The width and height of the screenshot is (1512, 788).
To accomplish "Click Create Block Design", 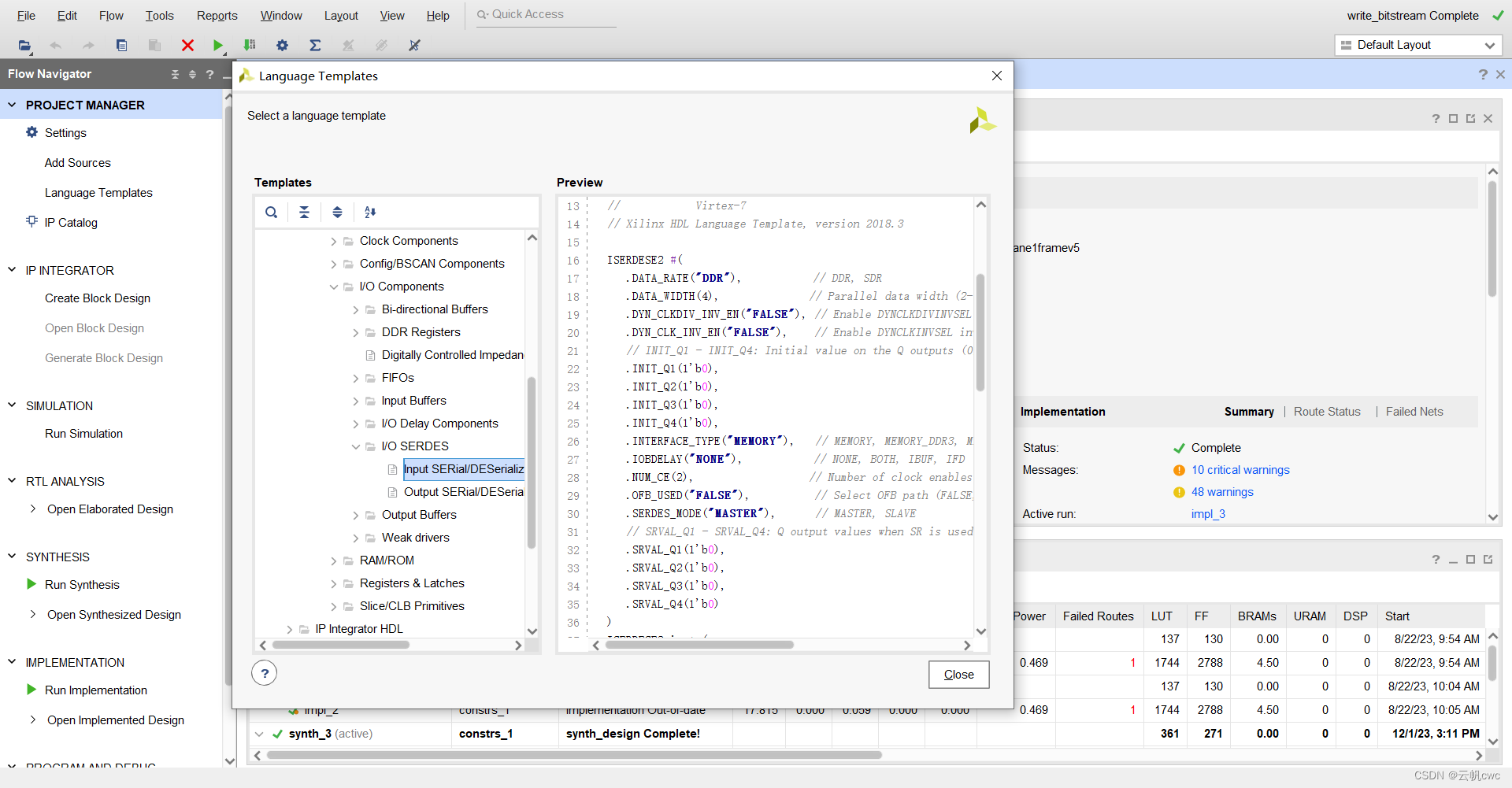I will [x=98, y=298].
